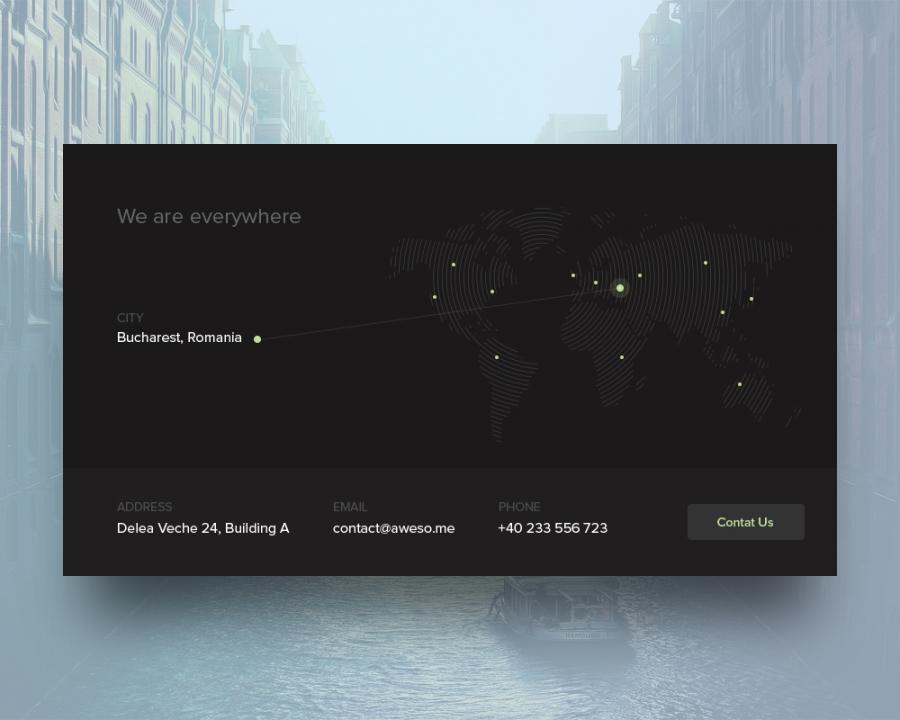This screenshot has width=900, height=720.
Task: Click the glowing Bucharest marker on the map
Action: 620,288
